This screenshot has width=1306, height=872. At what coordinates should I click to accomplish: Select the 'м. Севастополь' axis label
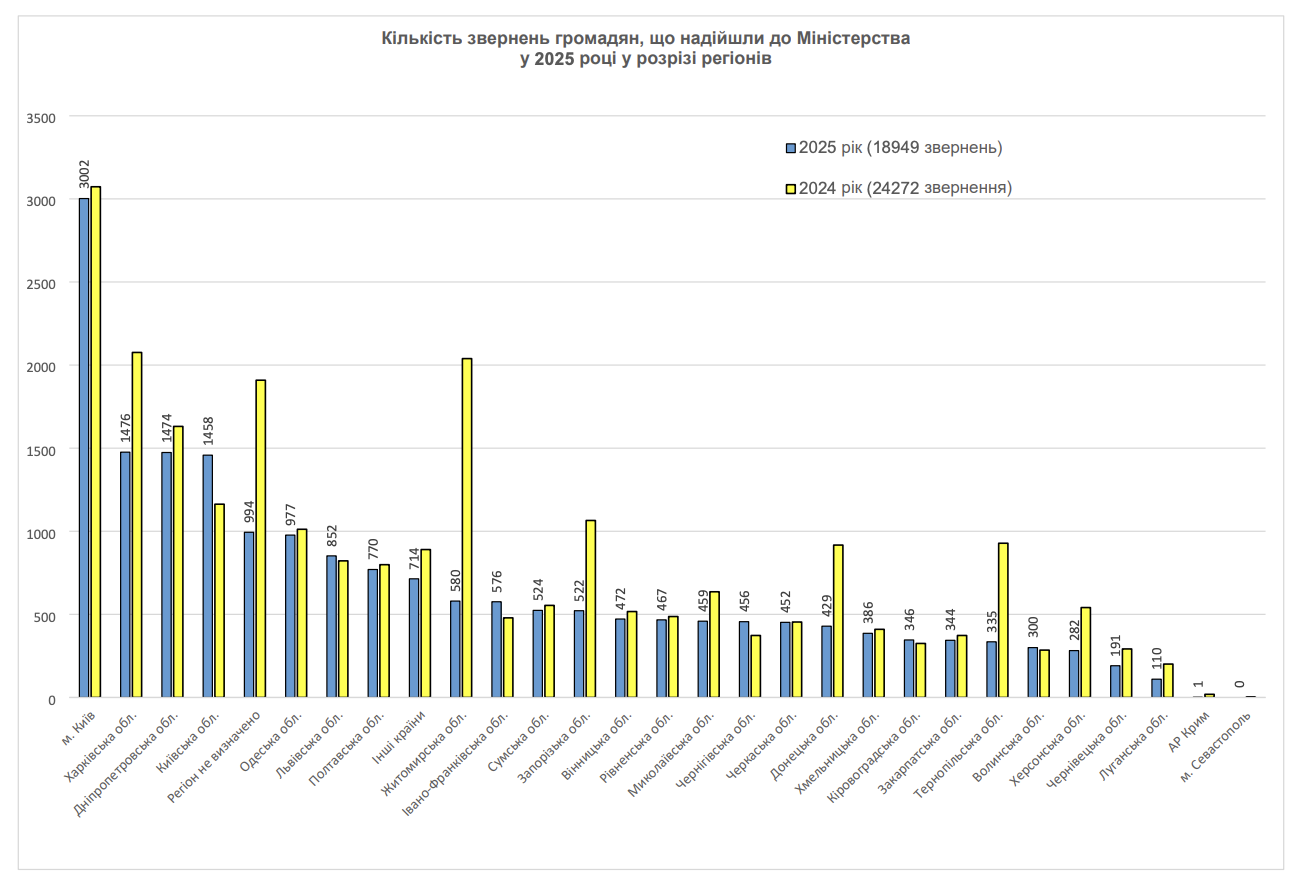pos(1216,745)
